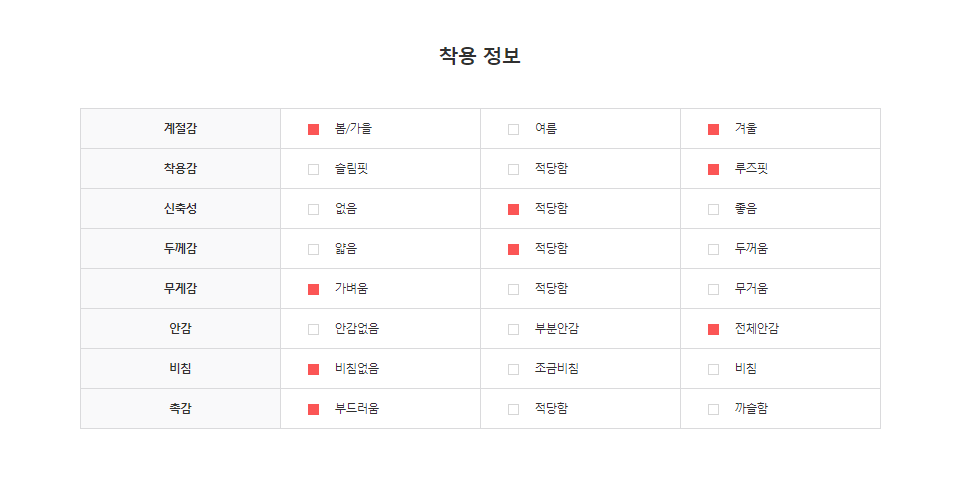Viewport: 955px width, 478px height.
Task: Toggle the 루즈핏 fit checkbox
Action: pos(713,169)
